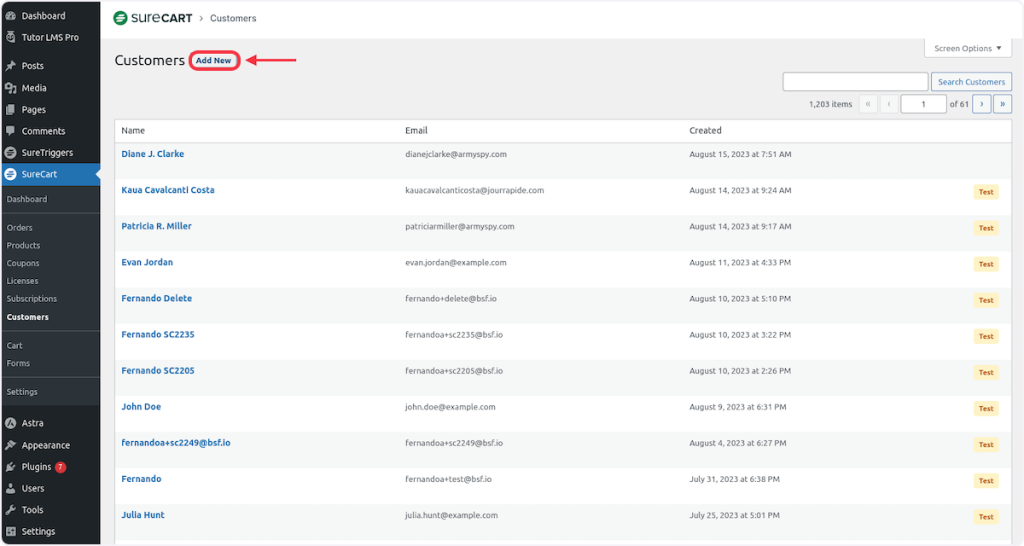Click the Media icon in the sidebar
This screenshot has width=1024, height=546.
[10, 88]
